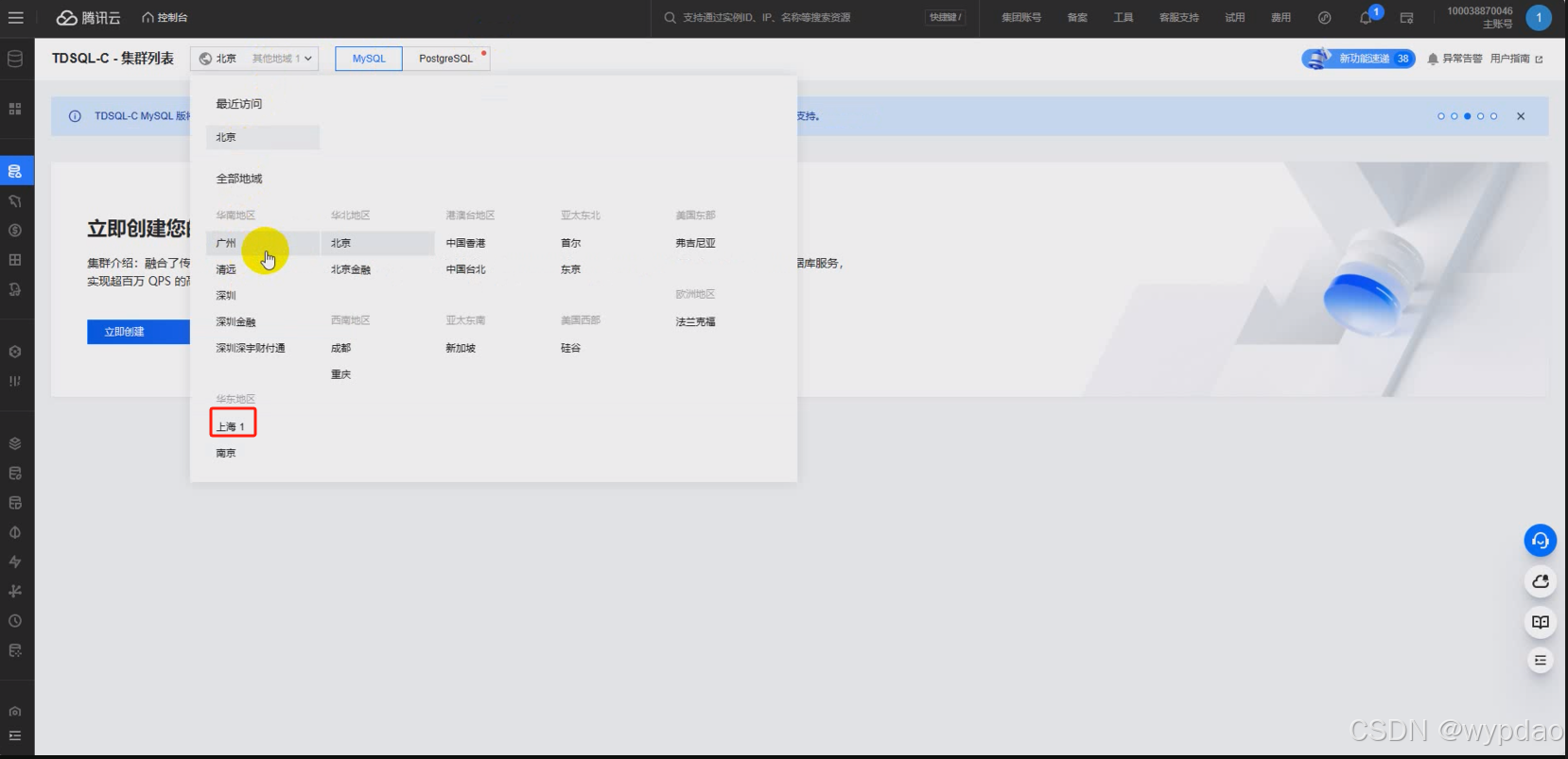Select 东京 region
This screenshot has width=1568, height=759.
(570, 269)
